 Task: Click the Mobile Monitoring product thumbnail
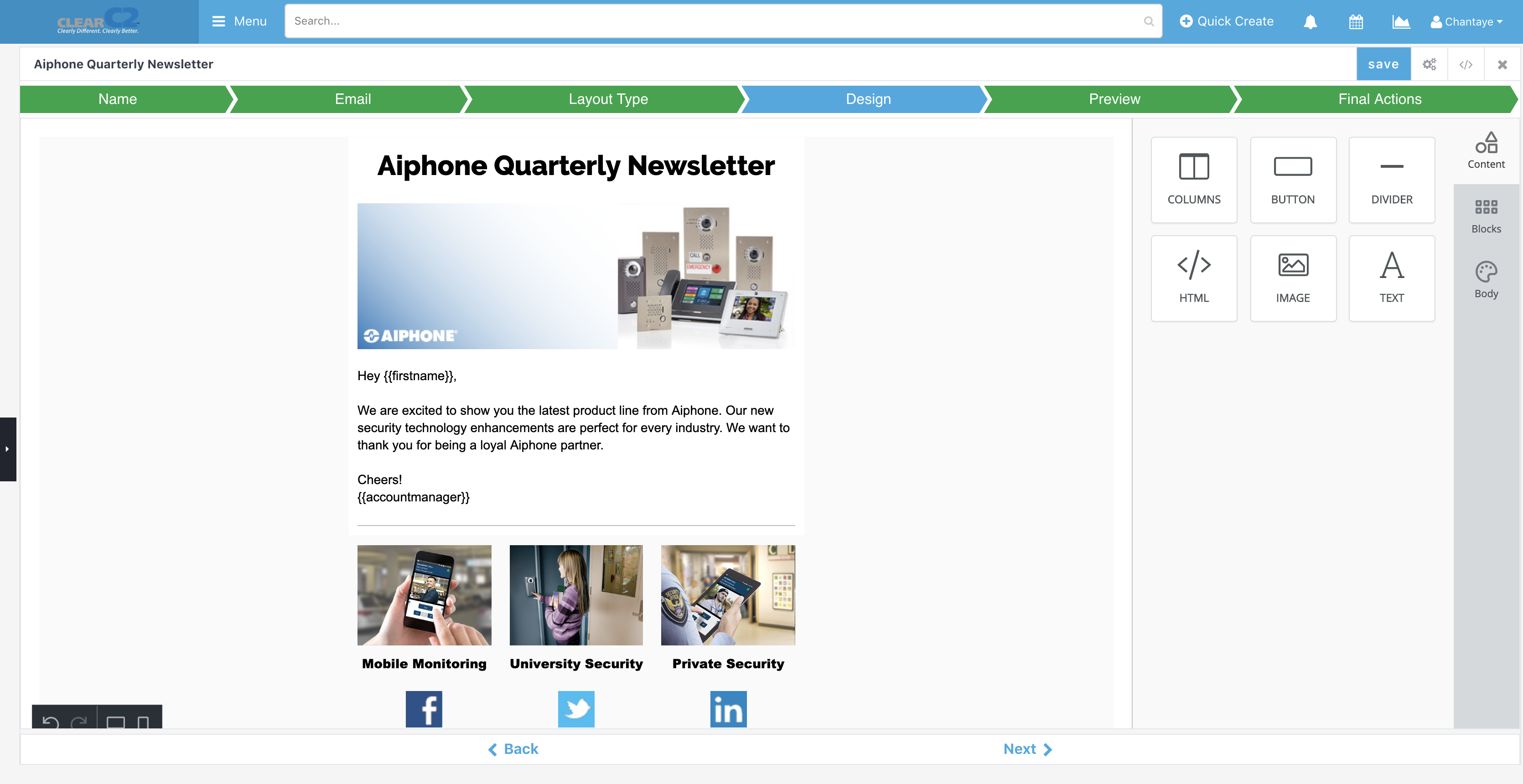coord(424,595)
